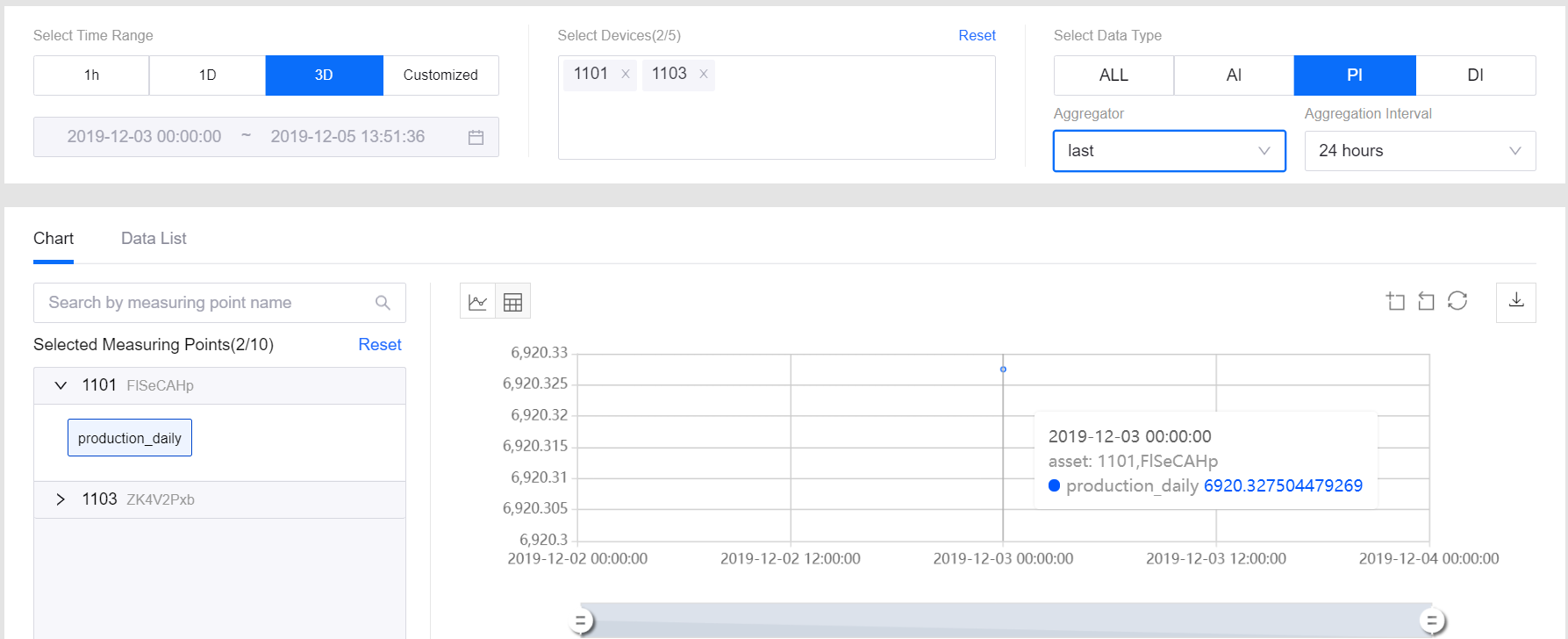Click the chart data point at 2019-12-03
The image size is (1568, 639).
(x=1003, y=370)
